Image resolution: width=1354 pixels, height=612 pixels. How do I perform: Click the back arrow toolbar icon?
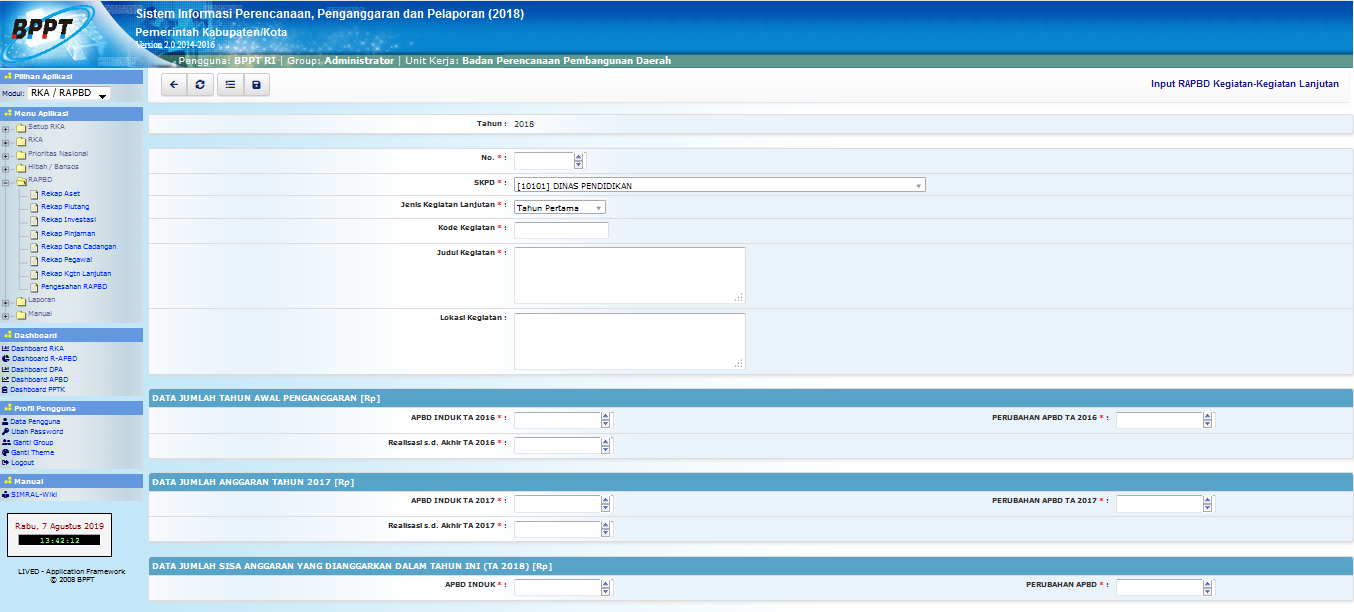174,85
